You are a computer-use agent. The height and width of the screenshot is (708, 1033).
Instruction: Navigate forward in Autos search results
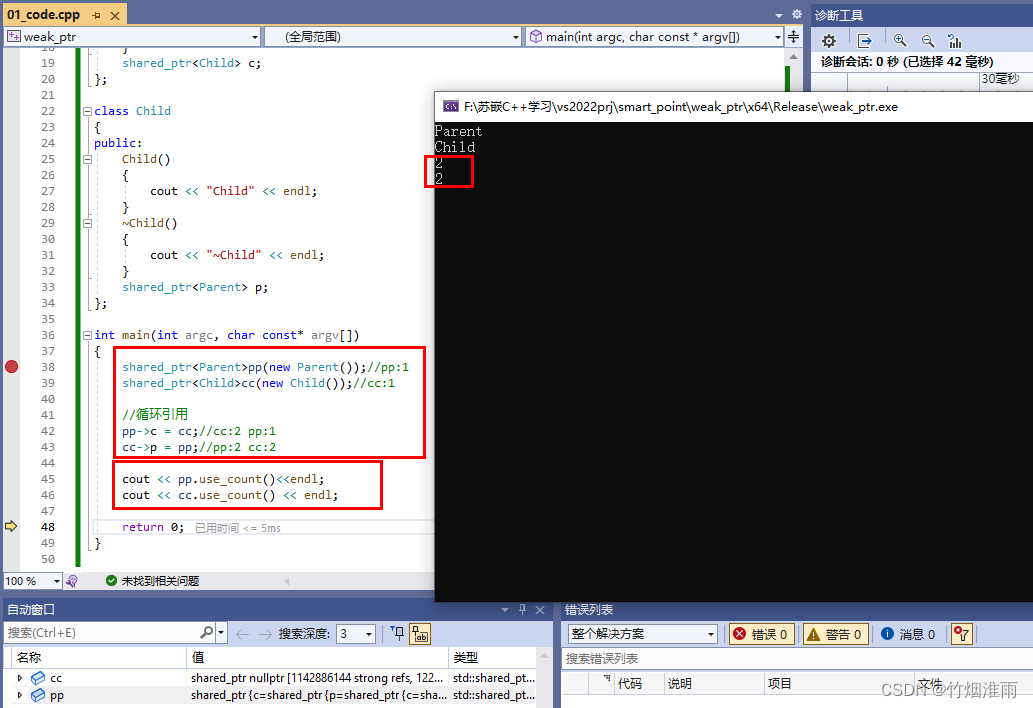pyautogui.click(x=265, y=634)
